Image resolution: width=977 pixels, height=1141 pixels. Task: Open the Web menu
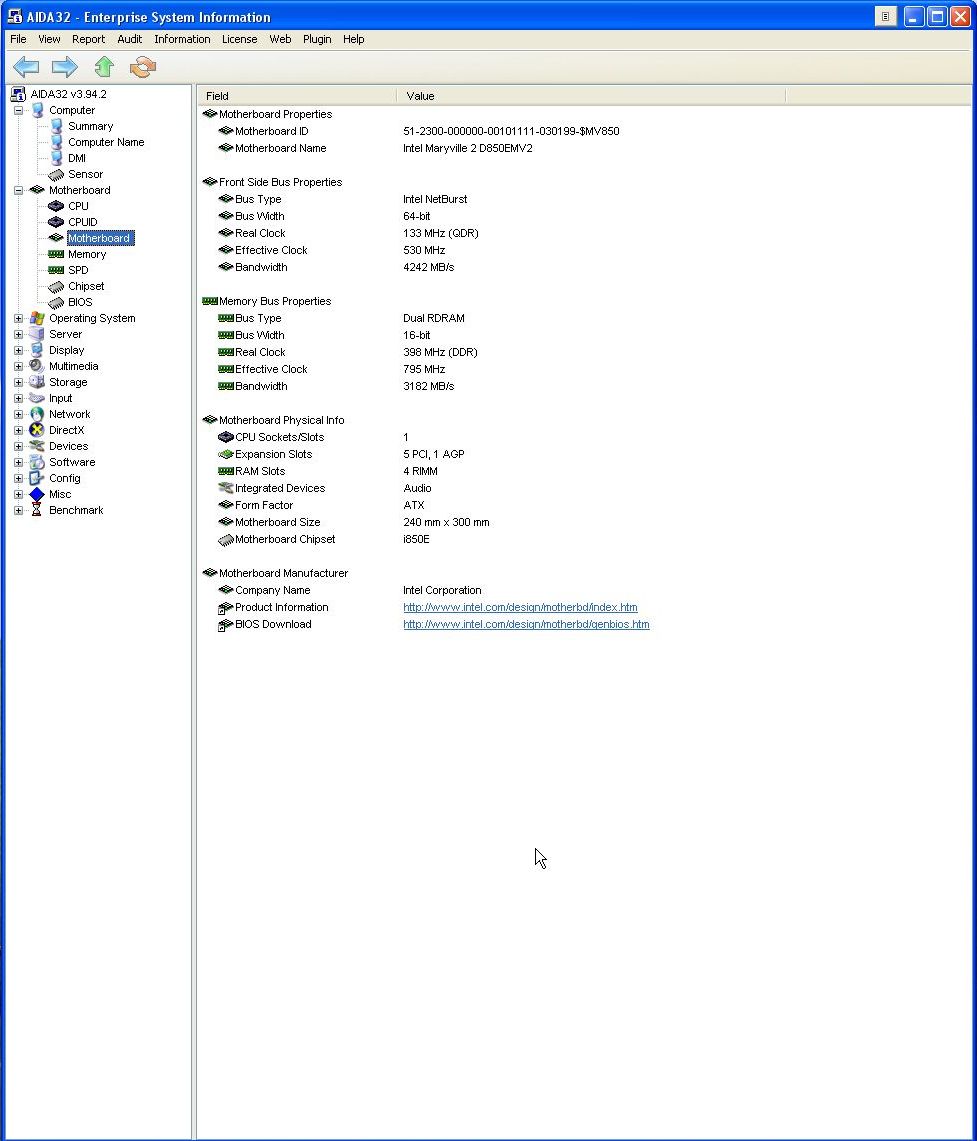coord(280,39)
